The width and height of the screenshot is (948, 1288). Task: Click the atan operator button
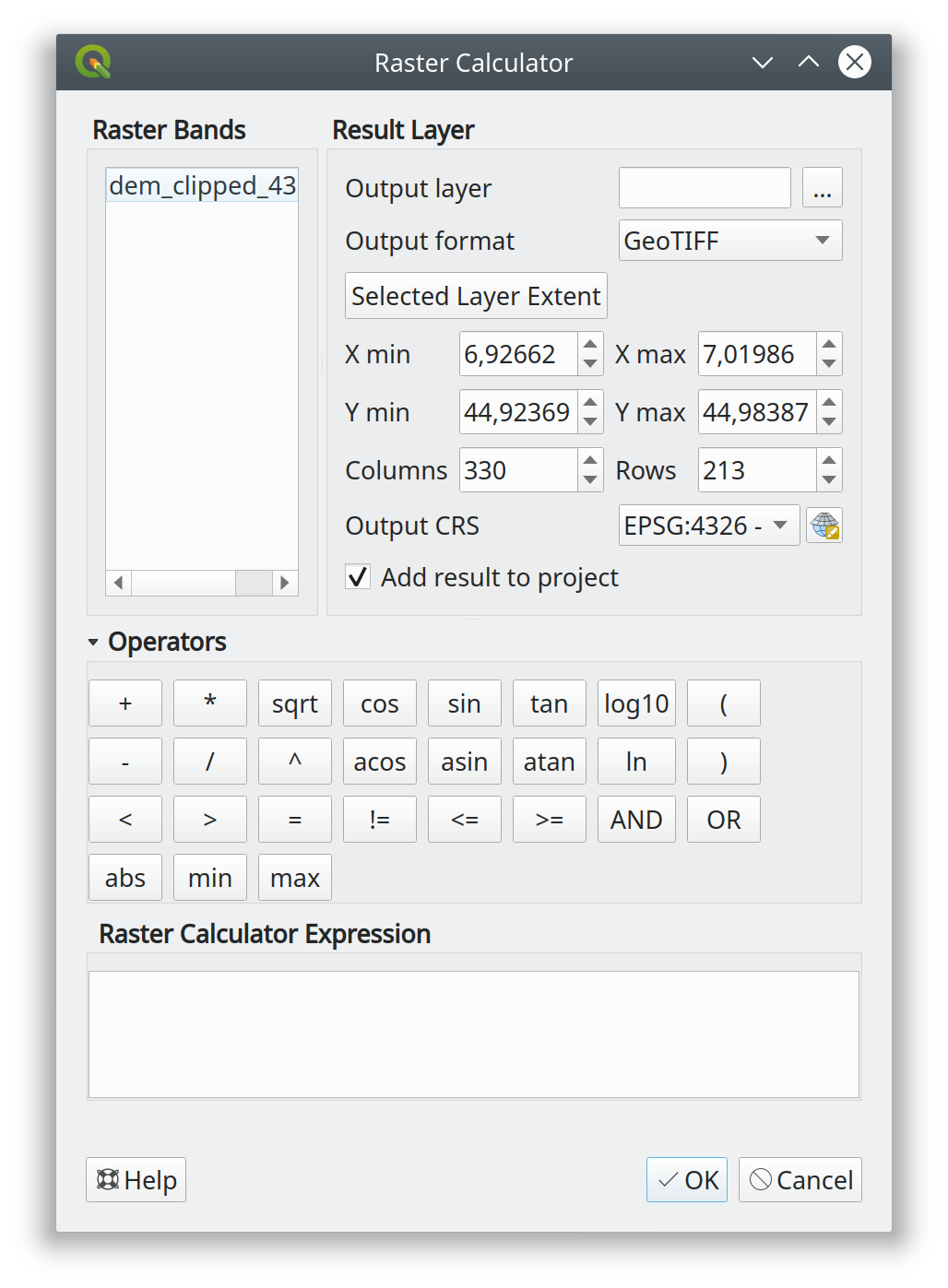point(549,762)
